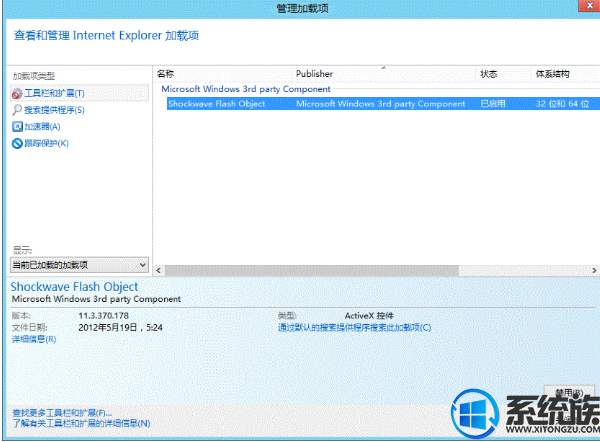The image size is (600, 442).
Task: Sort by 状态 column header
Action: (489, 74)
